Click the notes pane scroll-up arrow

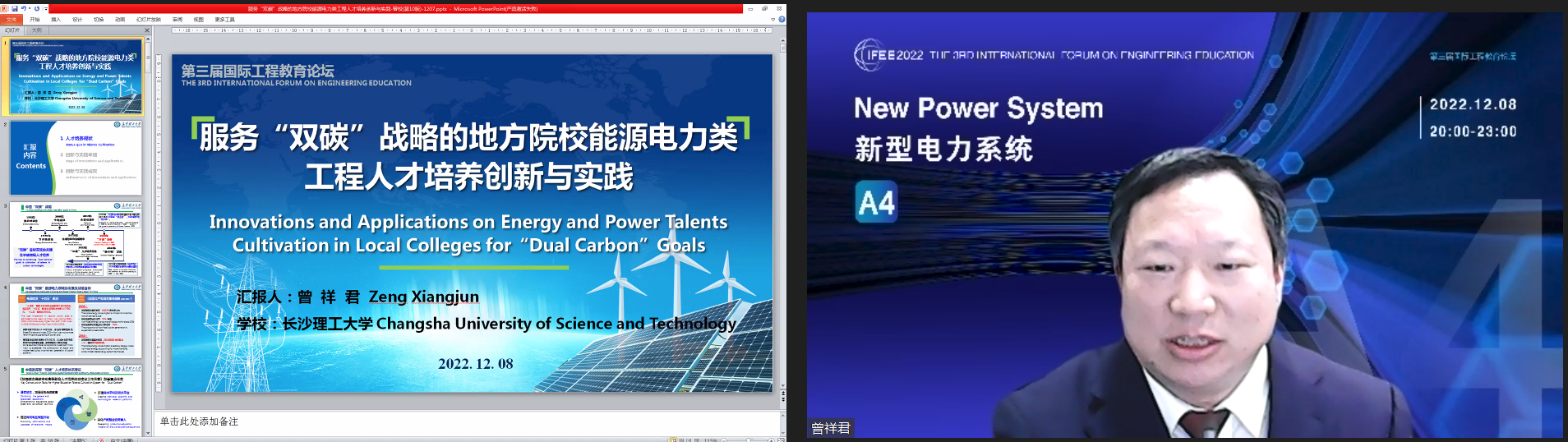click(782, 416)
